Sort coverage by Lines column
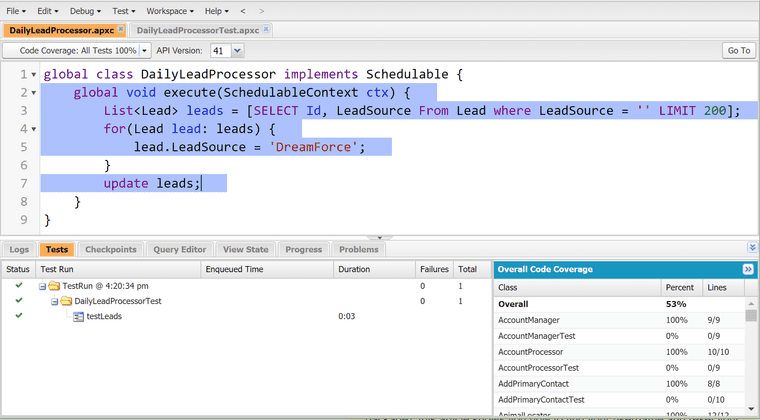Image resolution: width=760 pixels, height=420 pixels. click(x=723, y=288)
